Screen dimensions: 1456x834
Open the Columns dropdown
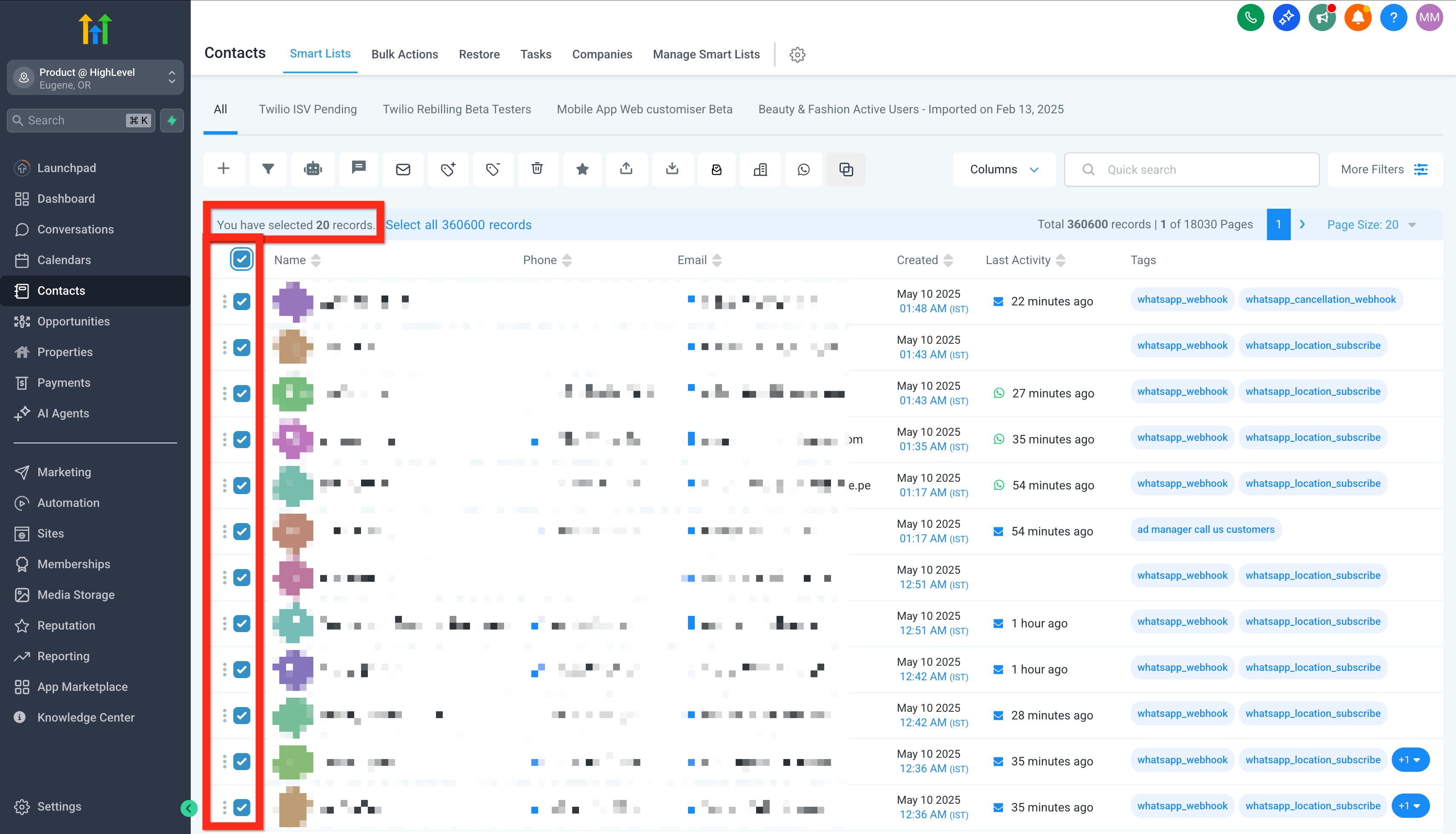click(x=1003, y=170)
